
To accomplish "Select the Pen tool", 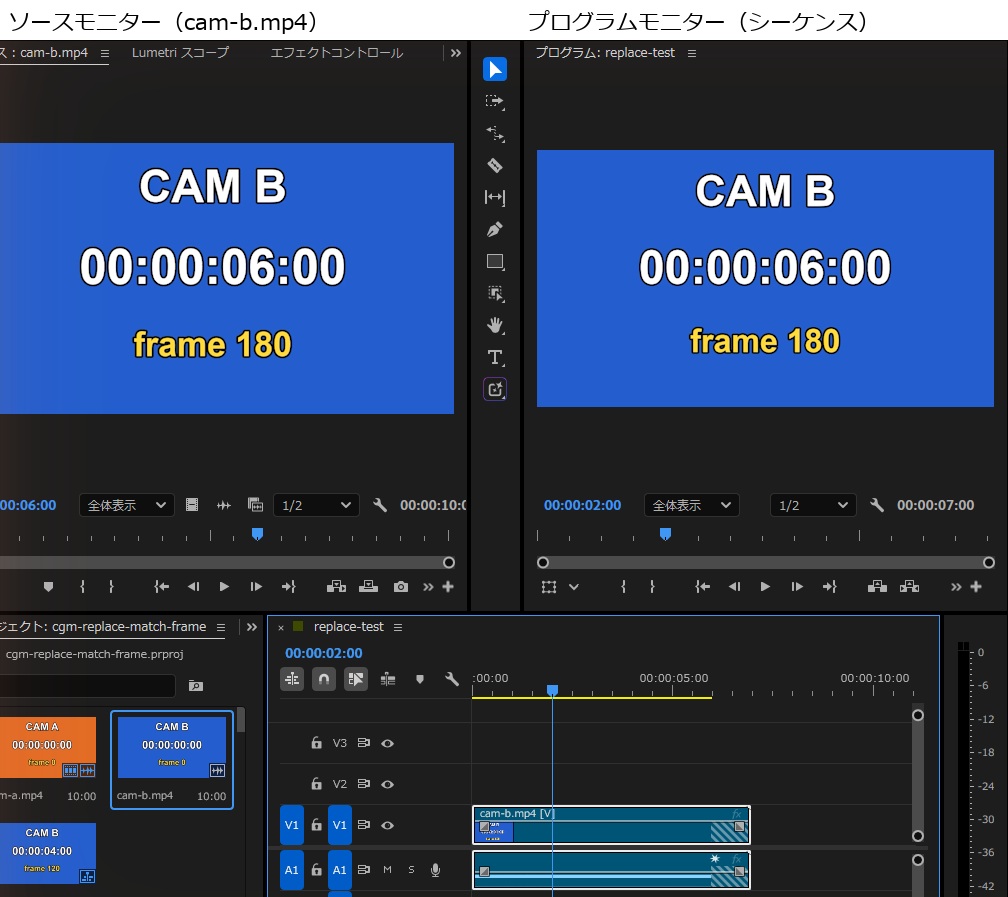I will 494,229.
